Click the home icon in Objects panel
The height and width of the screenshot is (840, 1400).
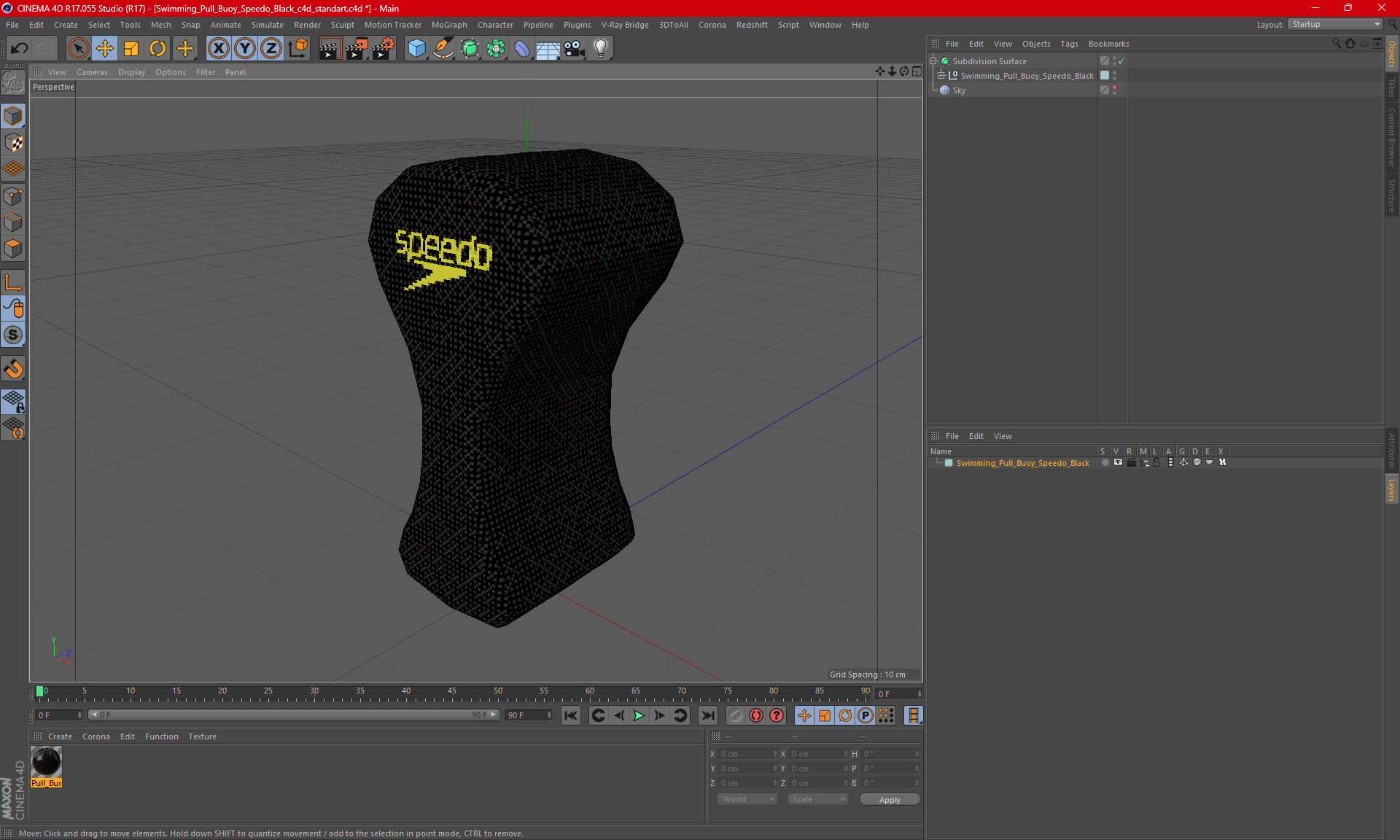click(1350, 44)
